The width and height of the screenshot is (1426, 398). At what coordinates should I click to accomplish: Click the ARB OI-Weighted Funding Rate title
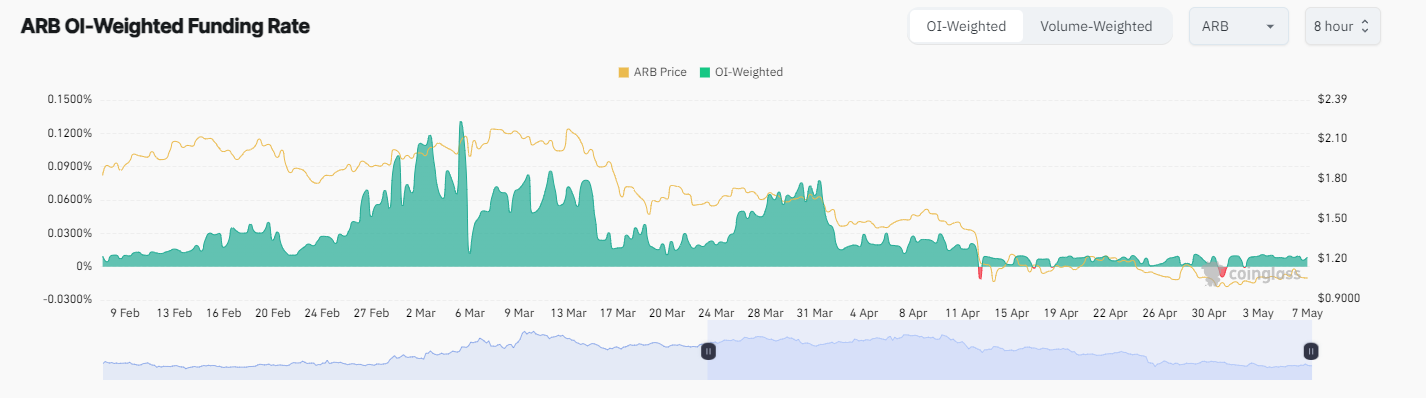pos(165,27)
